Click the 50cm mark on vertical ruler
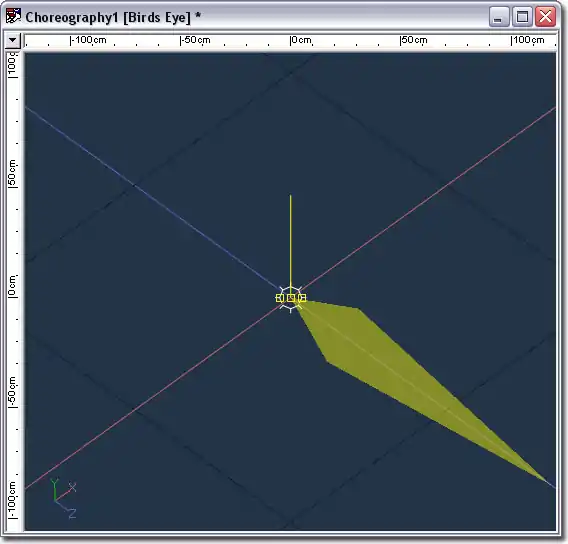This screenshot has width=568, height=544. point(12,173)
